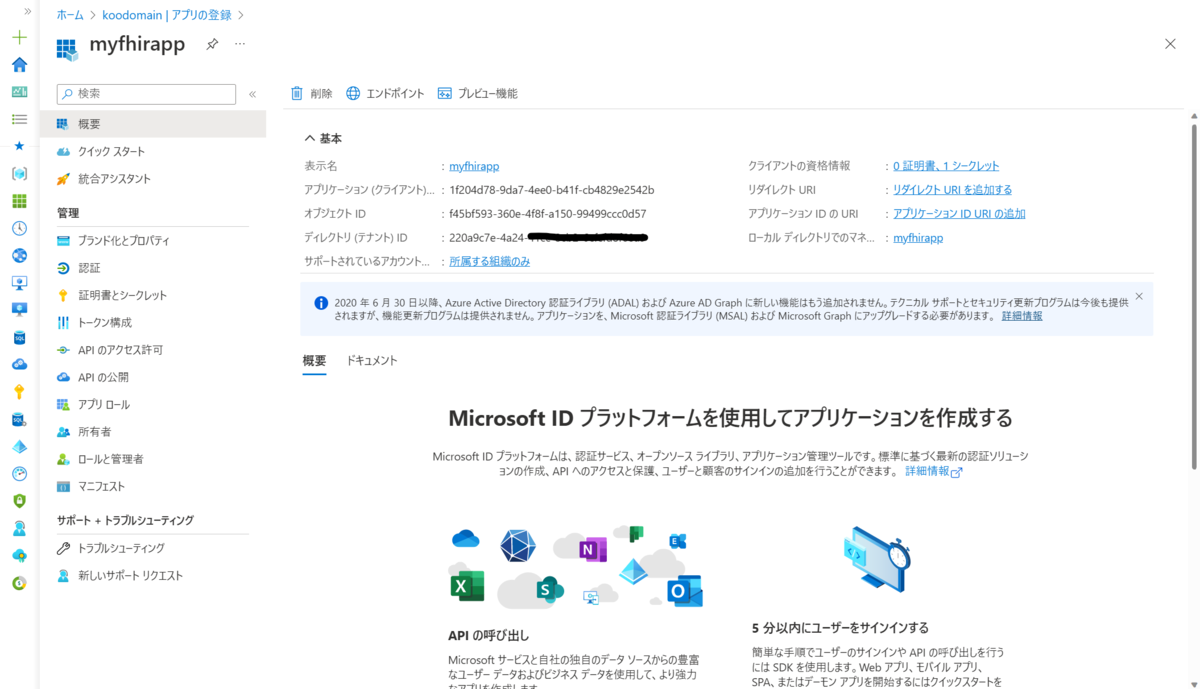Click the 5 分以内にユーザーをサインインする heading
1200x689 pixels.
(x=840, y=628)
